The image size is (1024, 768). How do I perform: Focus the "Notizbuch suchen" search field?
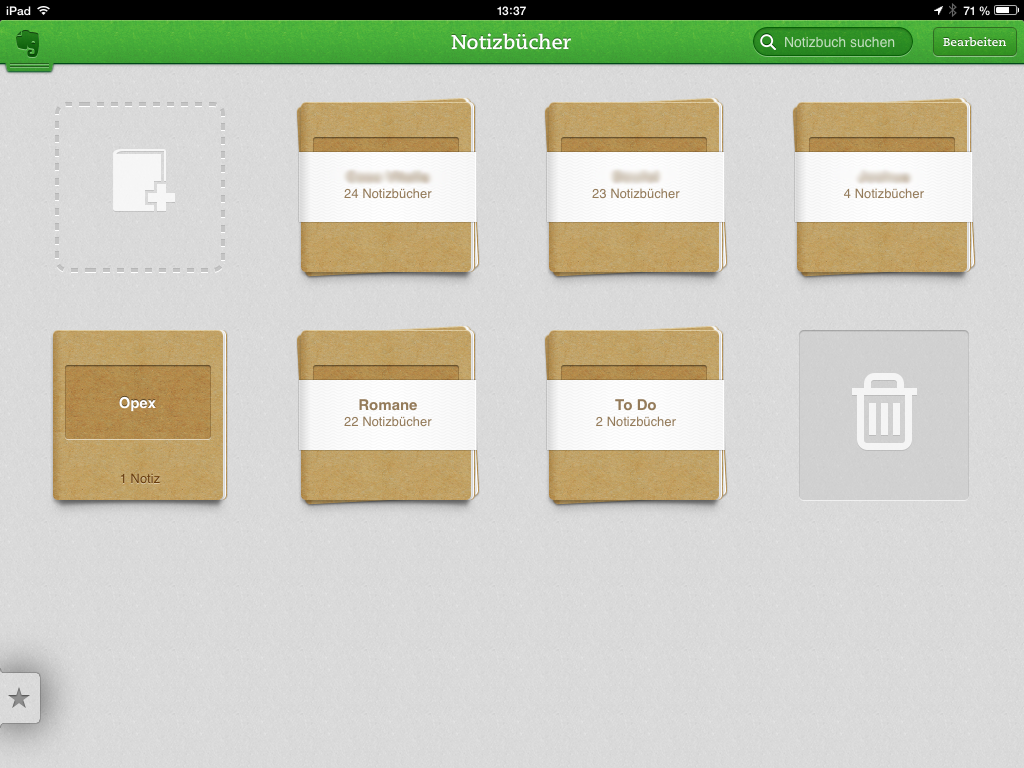click(x=838, y=42)
